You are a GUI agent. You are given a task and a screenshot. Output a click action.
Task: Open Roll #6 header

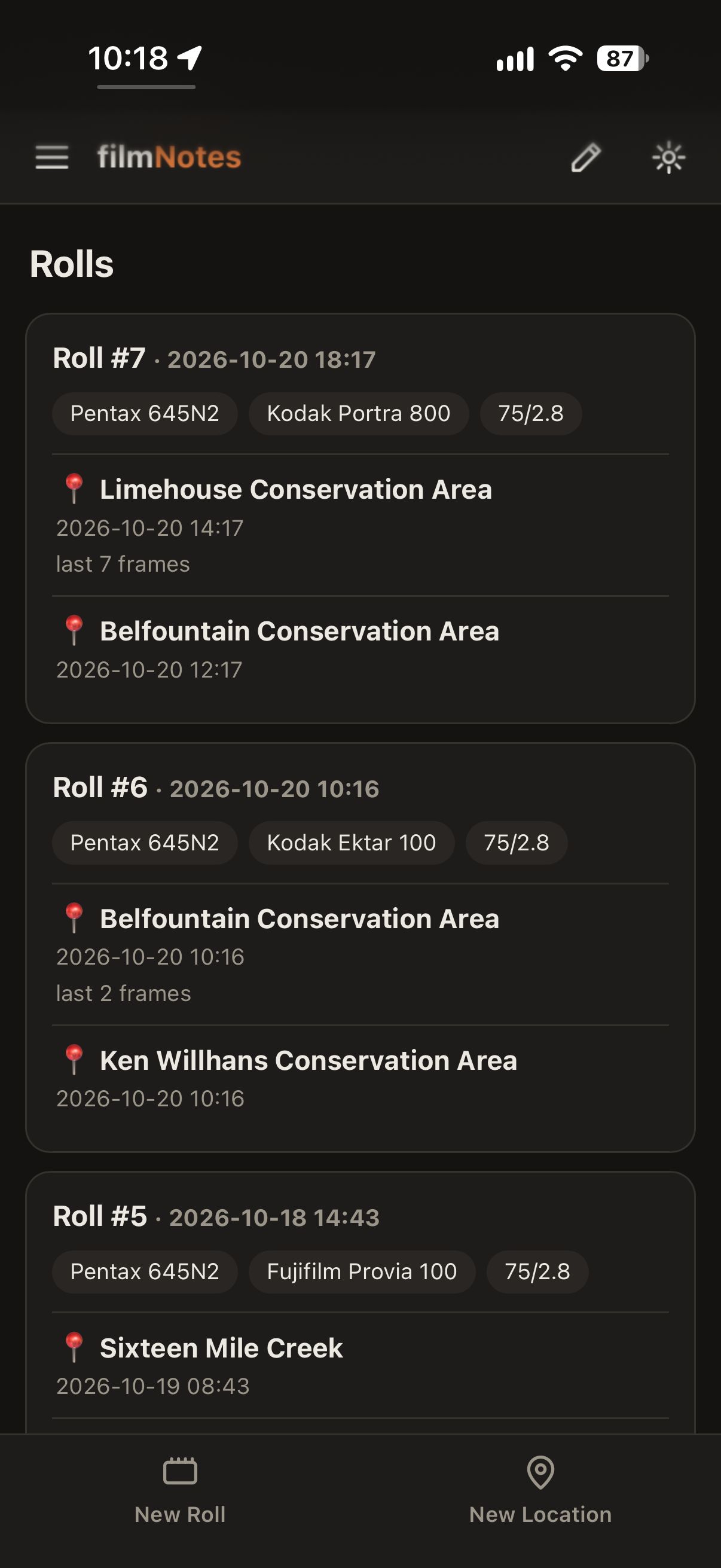point(216,788)
